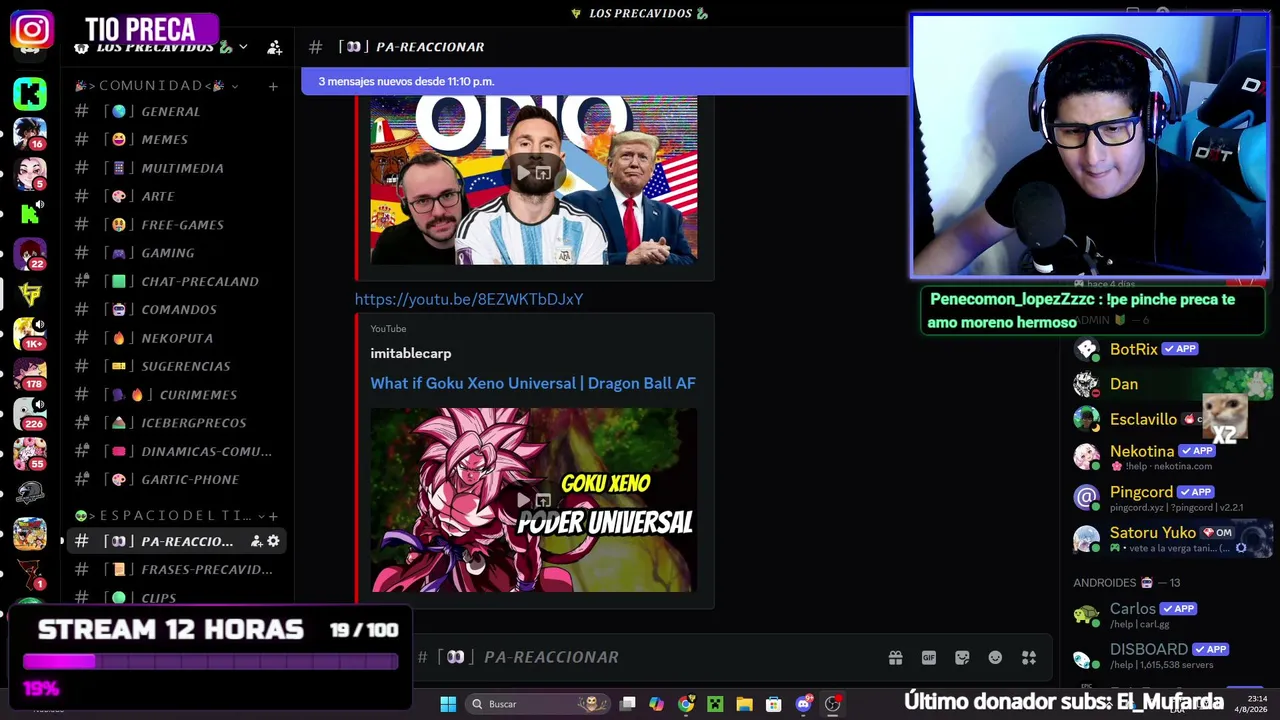Switch to OBS Studio on taskbar
This screenshot has height=720, width=1280.
(x=832, y=704)
